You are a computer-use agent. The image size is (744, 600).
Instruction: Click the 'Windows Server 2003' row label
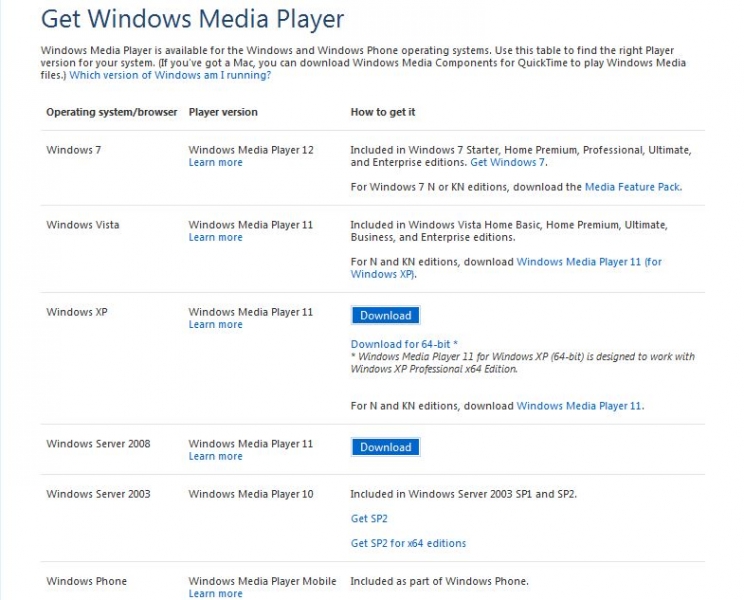point(98,494)
